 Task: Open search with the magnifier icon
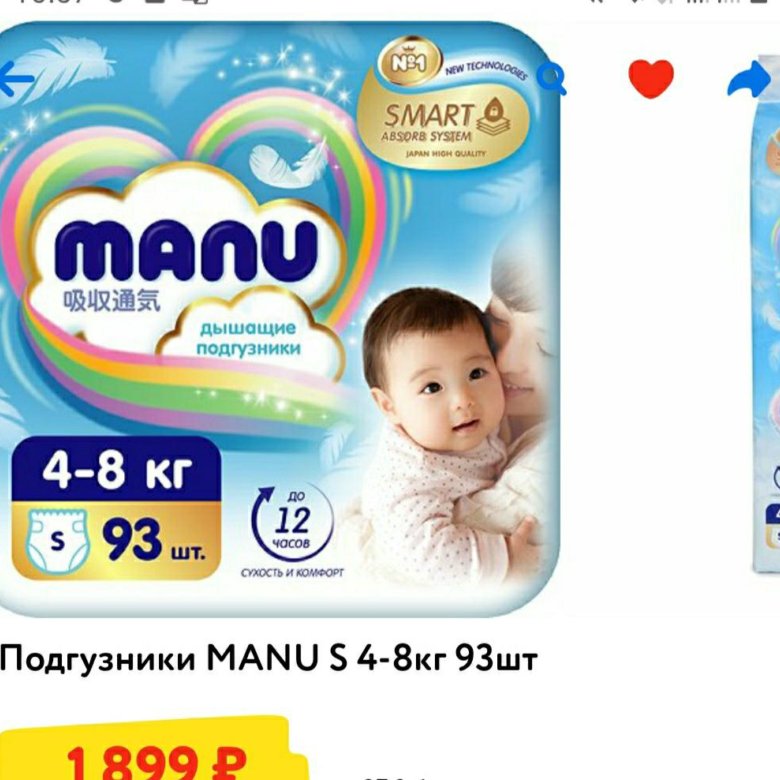pyautogui.click(x=552, y=79)
